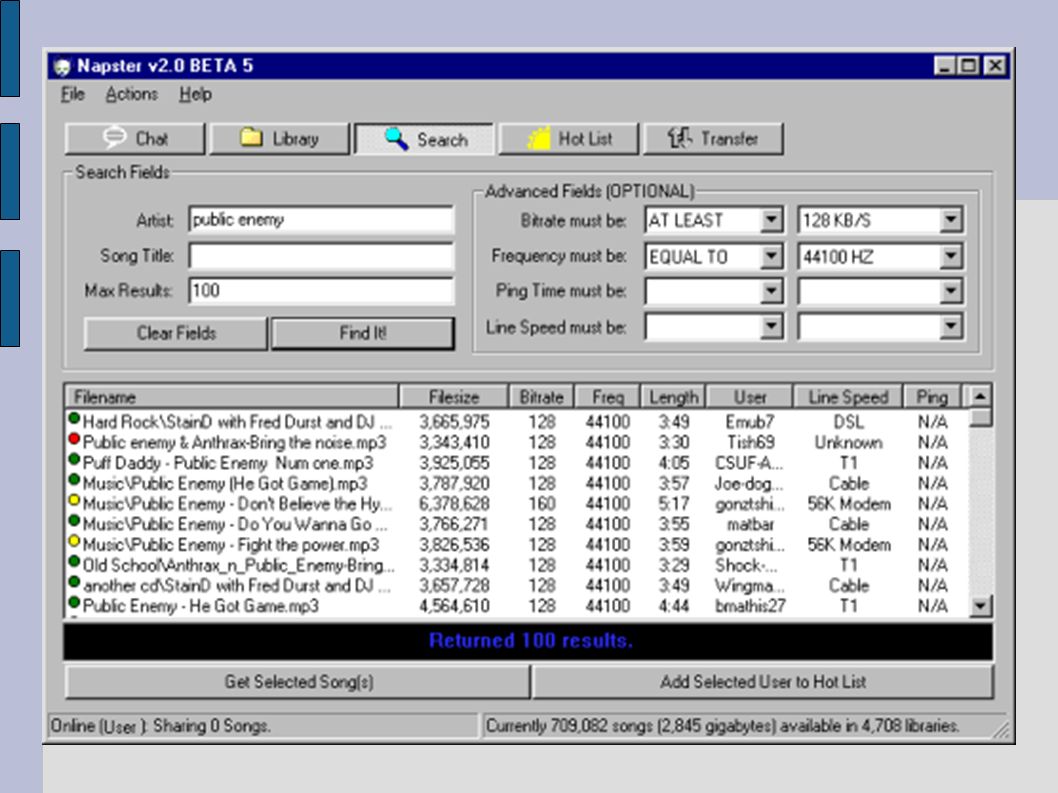Image resolution: width=1058 pixels, height=793 pixels.
Task: Click the Length column header
Action: point(673,397)
